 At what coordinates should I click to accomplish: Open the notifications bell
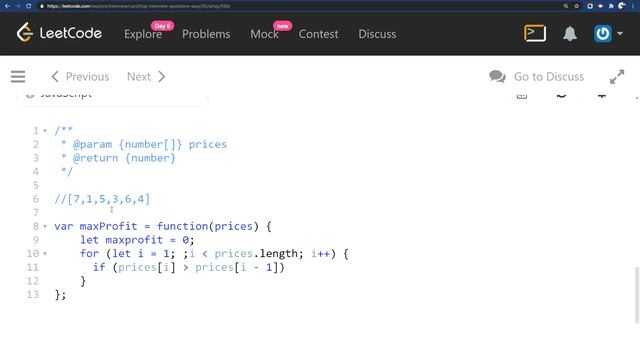[x=570, y=33]
